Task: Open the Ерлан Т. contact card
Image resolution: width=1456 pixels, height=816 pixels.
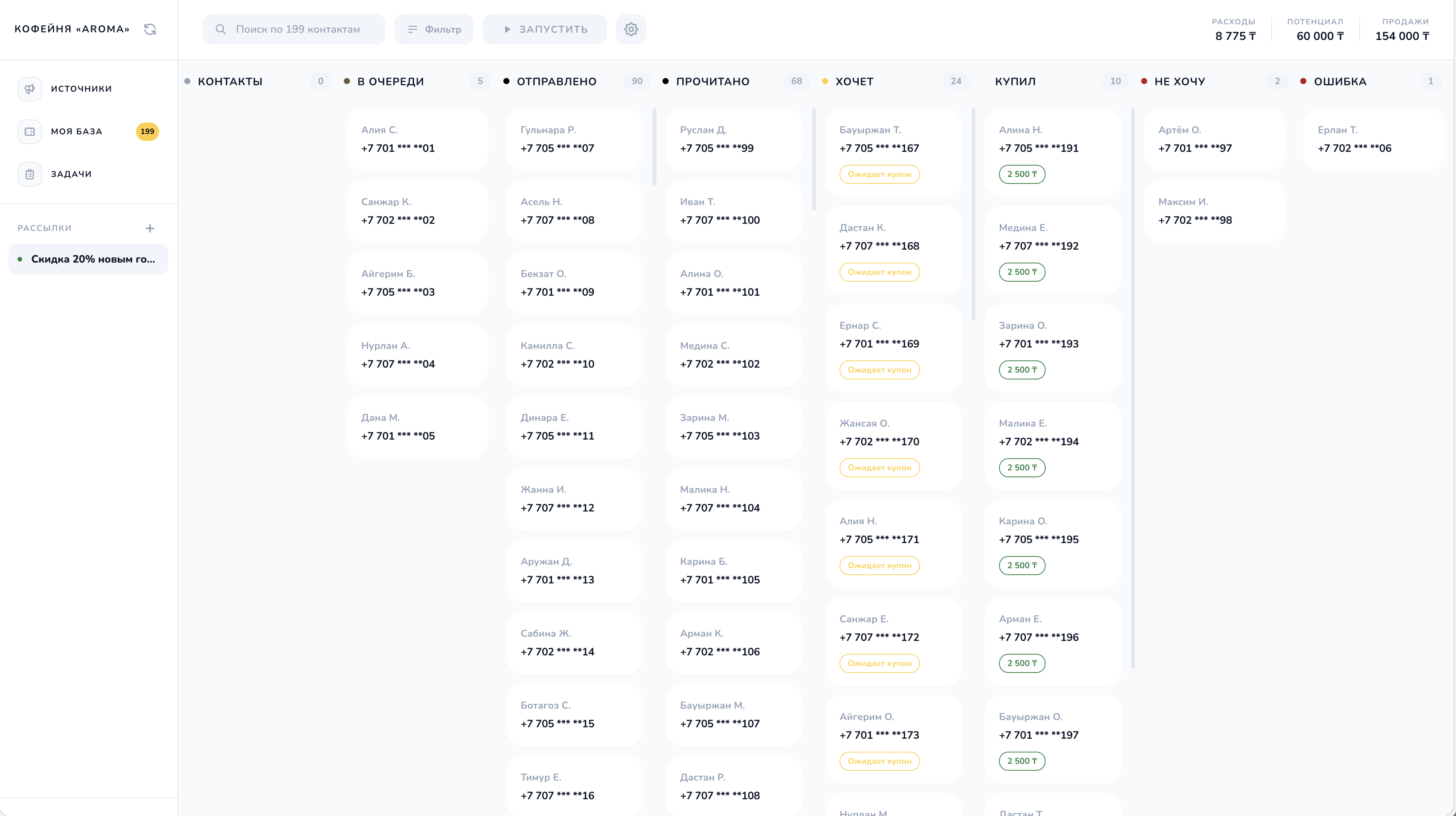Action: [1373, 140]
